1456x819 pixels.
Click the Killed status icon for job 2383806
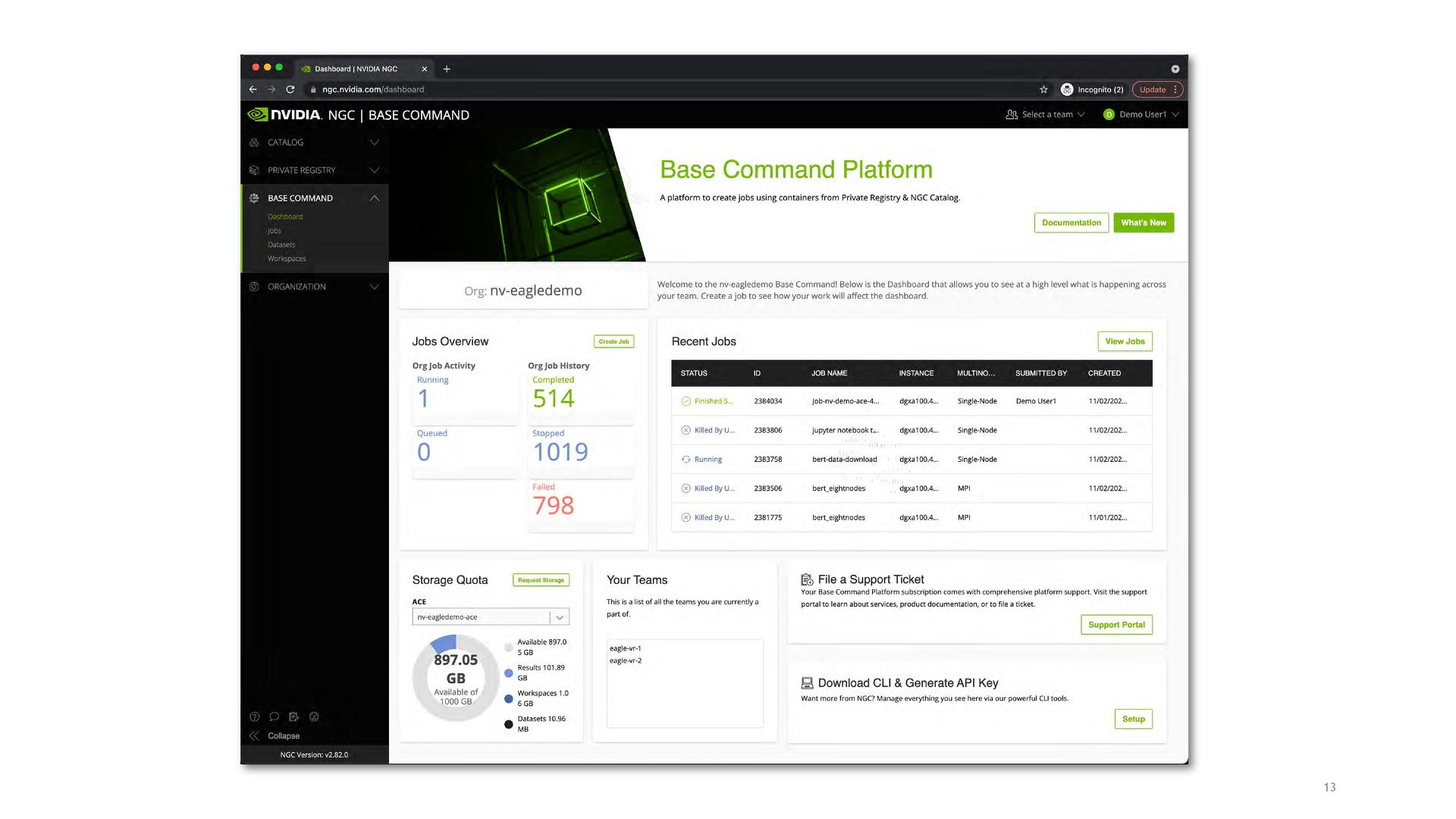[x=686, y=430]
